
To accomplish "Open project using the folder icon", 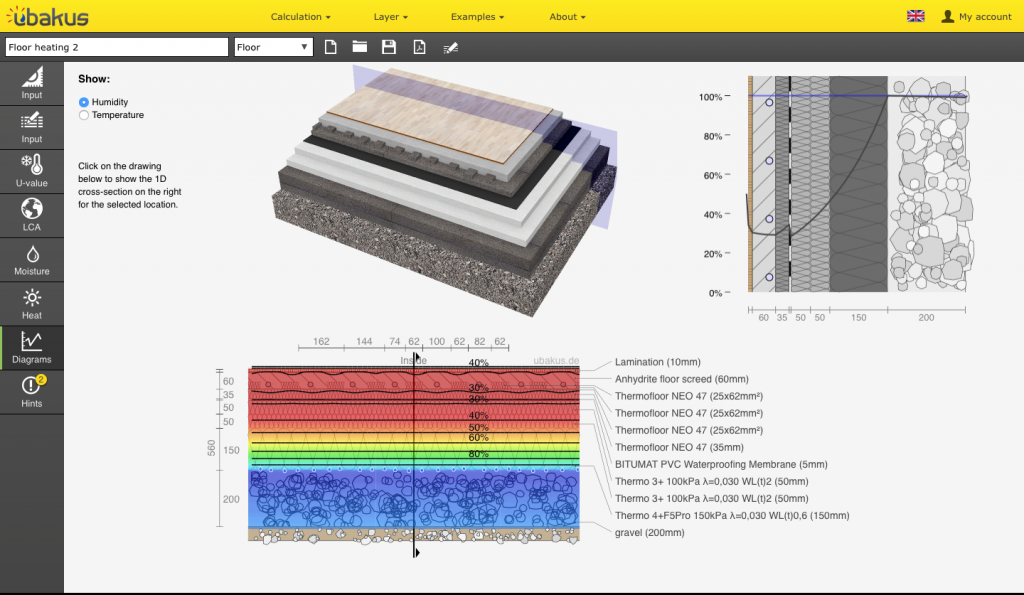I will pyautogui.click(x=360, y=47).
